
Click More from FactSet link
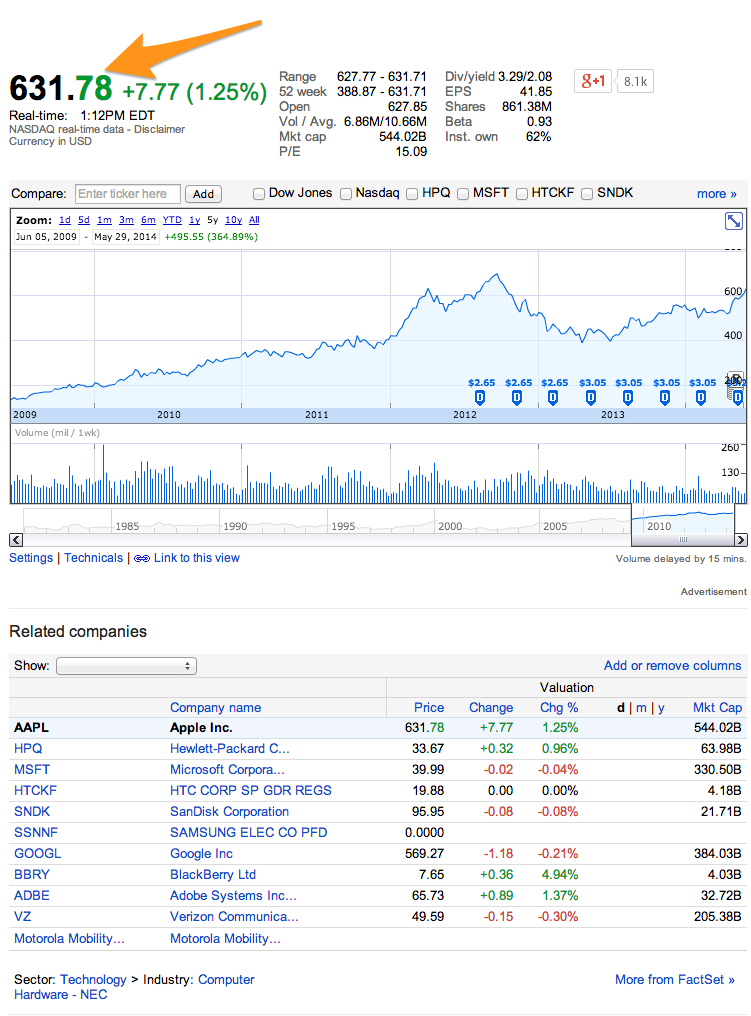tap(675, 979)
